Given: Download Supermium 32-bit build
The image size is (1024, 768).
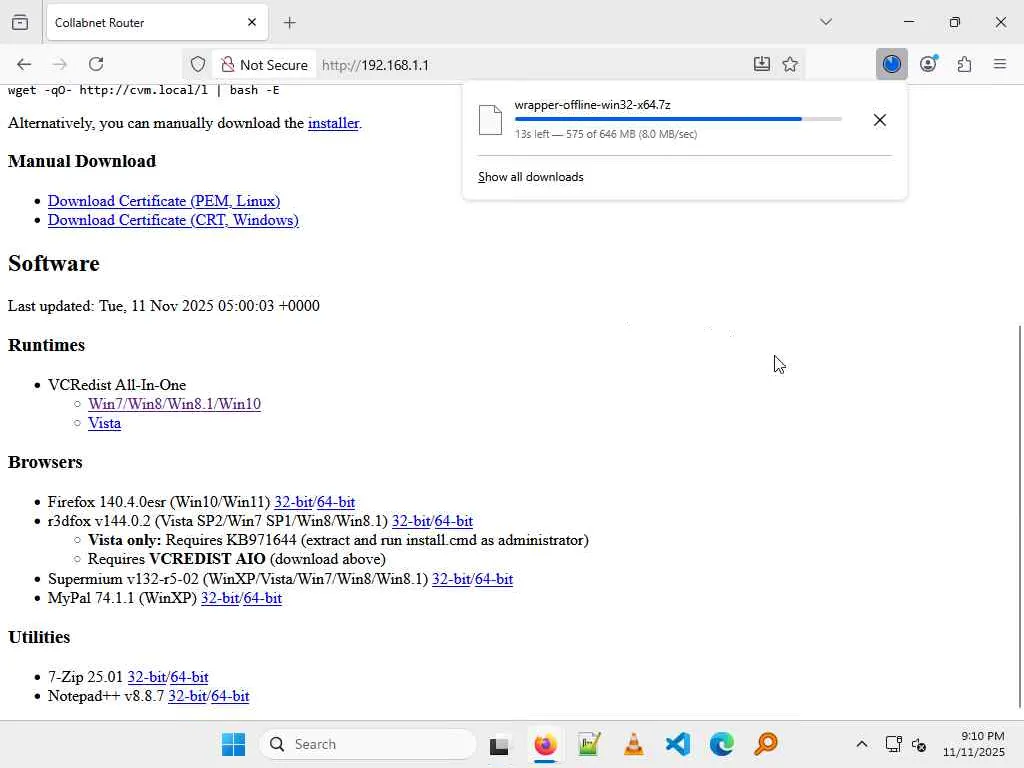Looking at the screenshot, I should coord(451,579).
